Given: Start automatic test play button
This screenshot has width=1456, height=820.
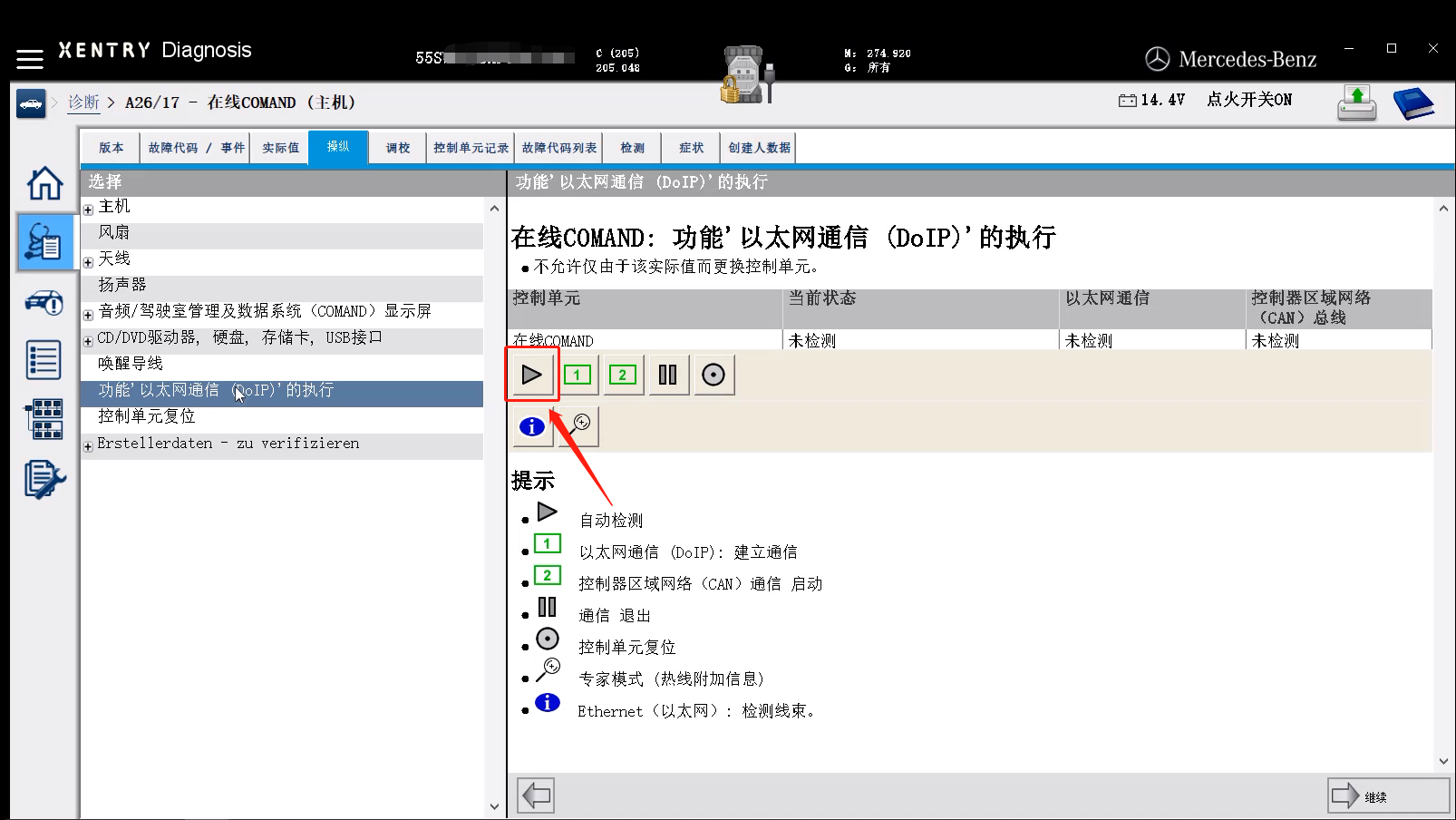Looking at the screenshot, I should coord(532,375).
